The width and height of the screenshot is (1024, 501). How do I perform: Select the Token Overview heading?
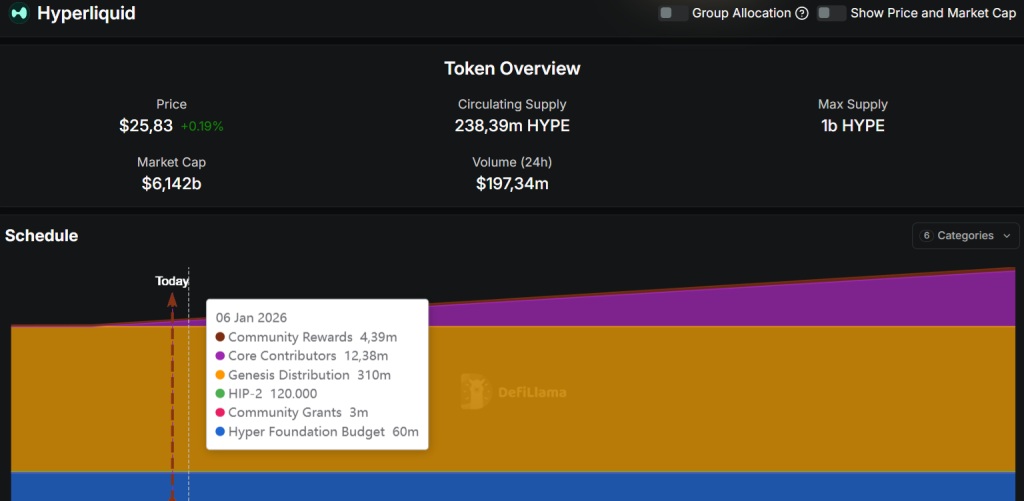(512, 69)
